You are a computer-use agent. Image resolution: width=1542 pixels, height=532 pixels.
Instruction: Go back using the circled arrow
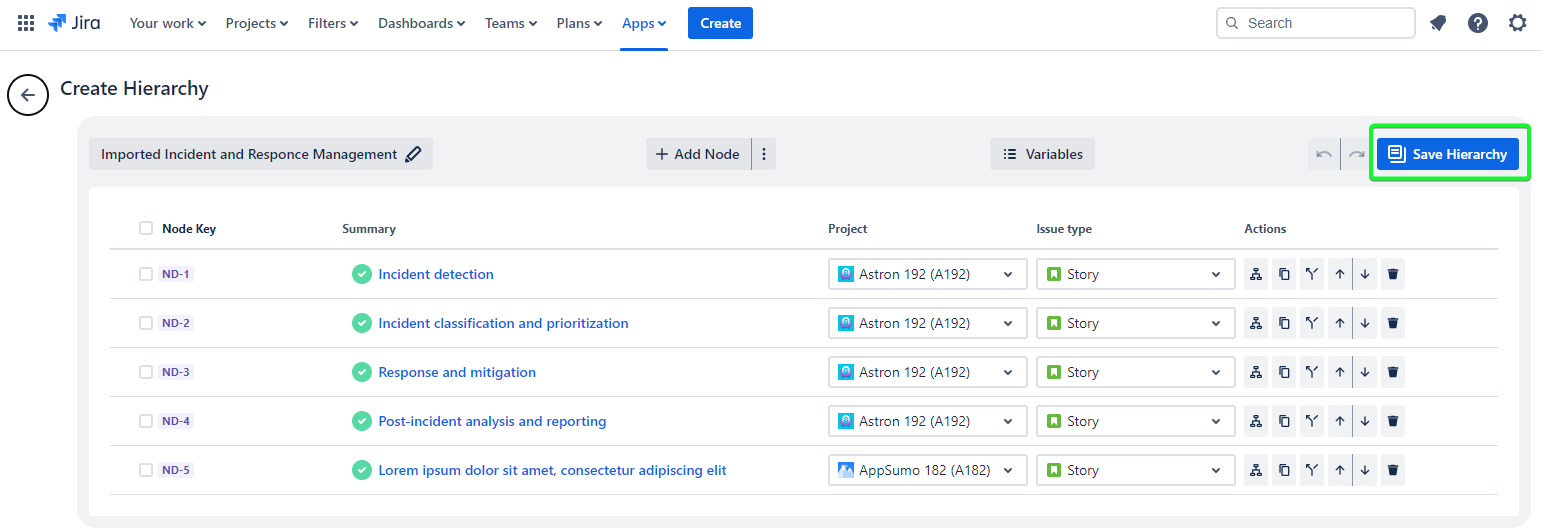28,95
